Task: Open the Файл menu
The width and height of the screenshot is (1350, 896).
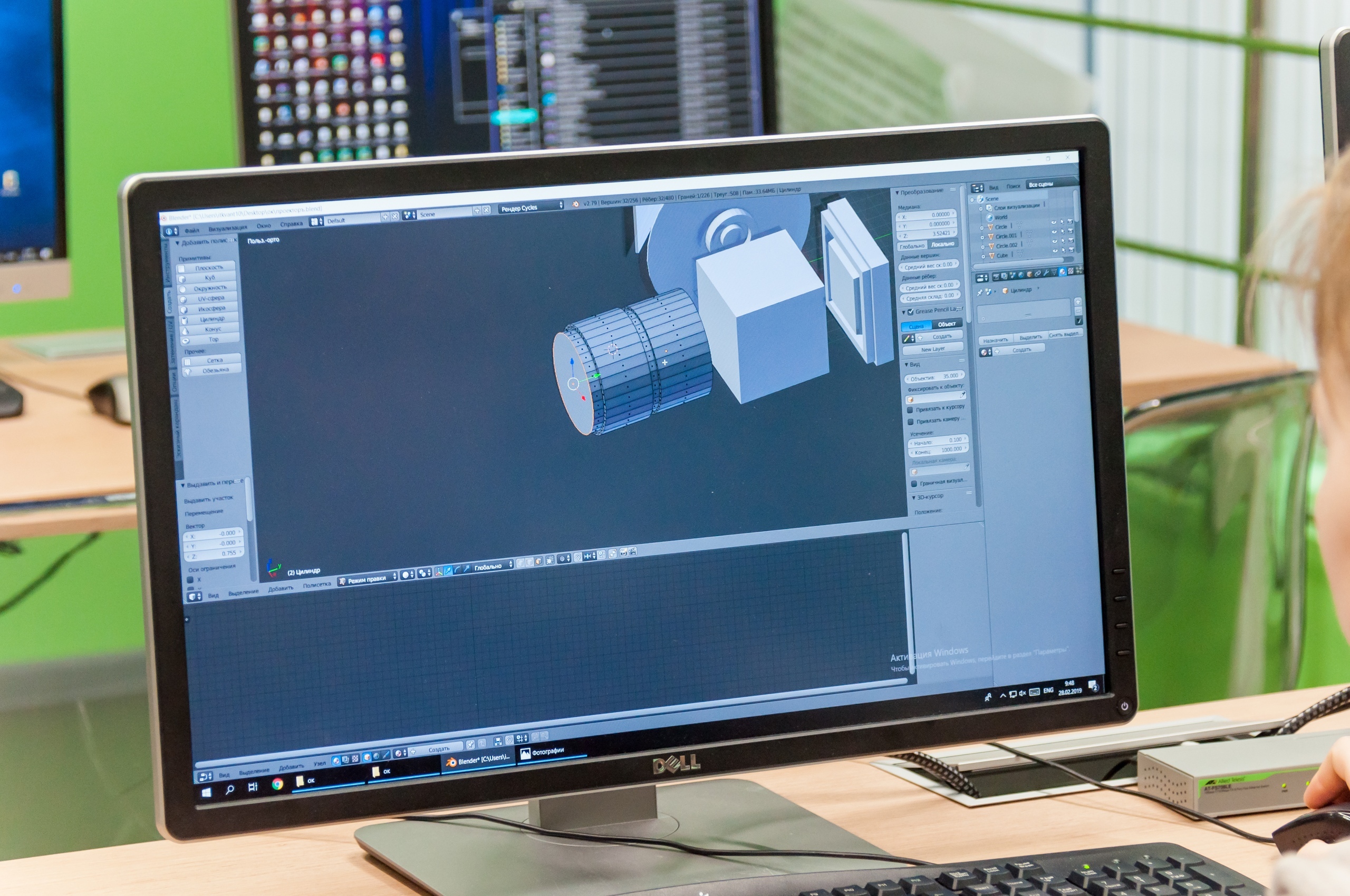Action: click(191, 230)
